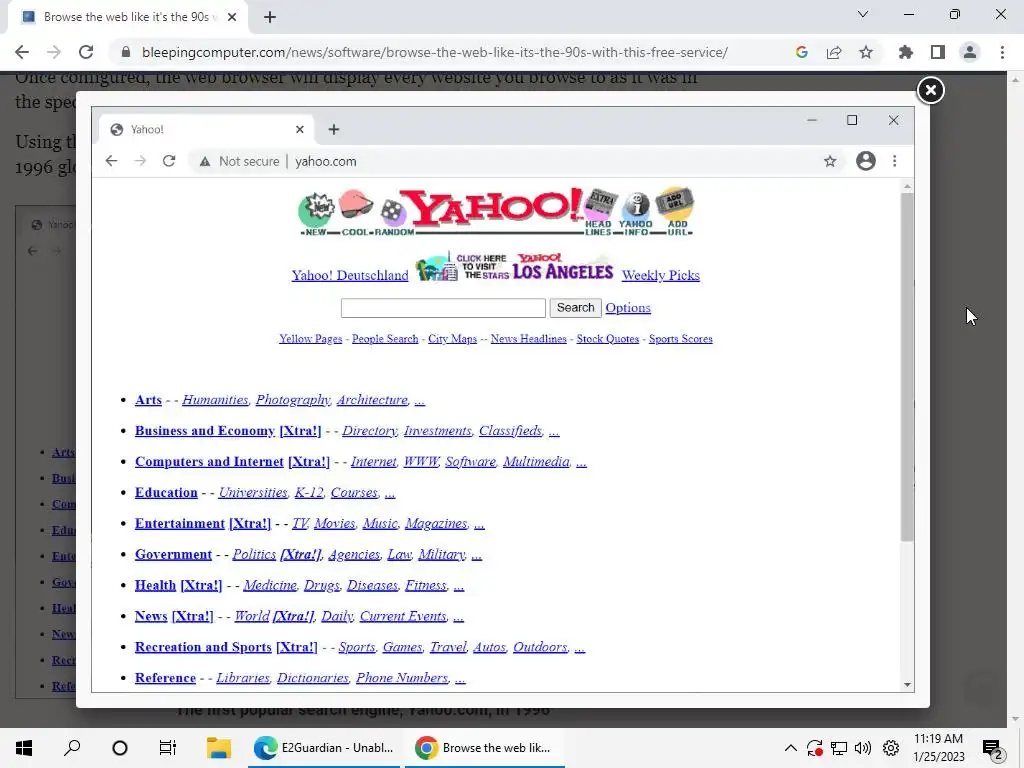1024x768 pixels.
Task: Open volume control in tray
Action: click(863, 748)
